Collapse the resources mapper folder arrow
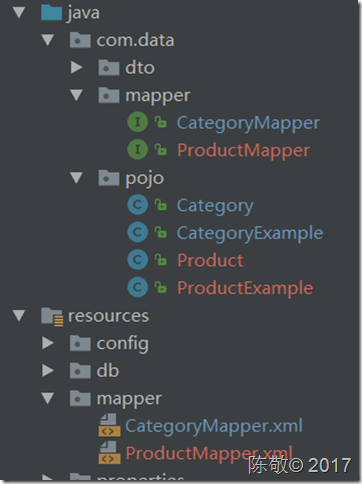 click(48, 398)
